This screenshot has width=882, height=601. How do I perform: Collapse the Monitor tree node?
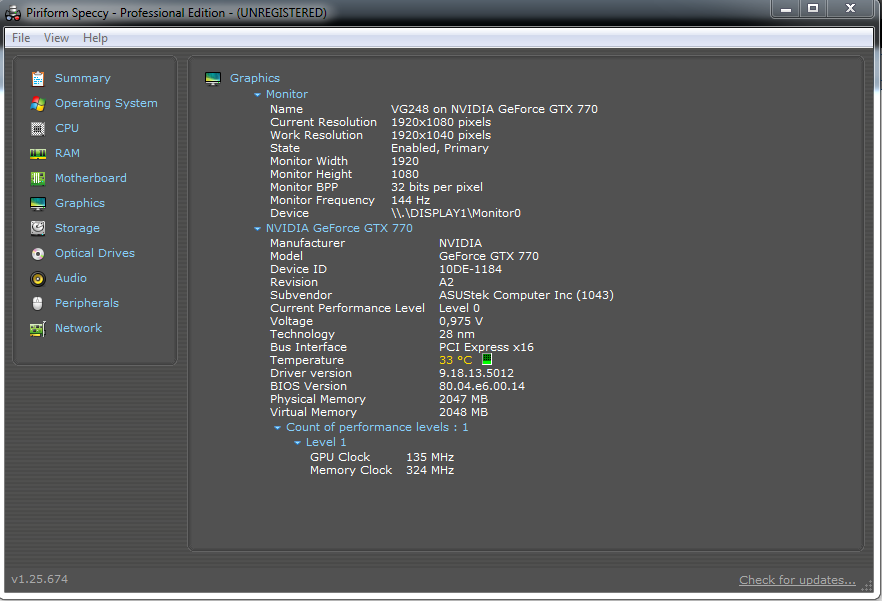point(257,95)
